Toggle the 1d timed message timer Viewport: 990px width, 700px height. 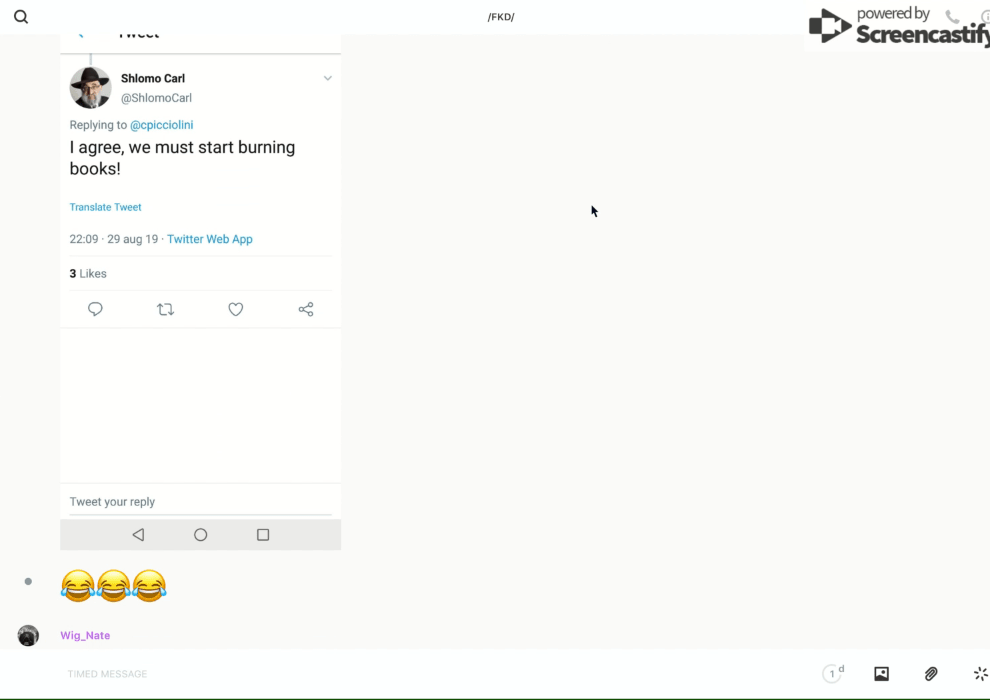(x=833, y=674)
